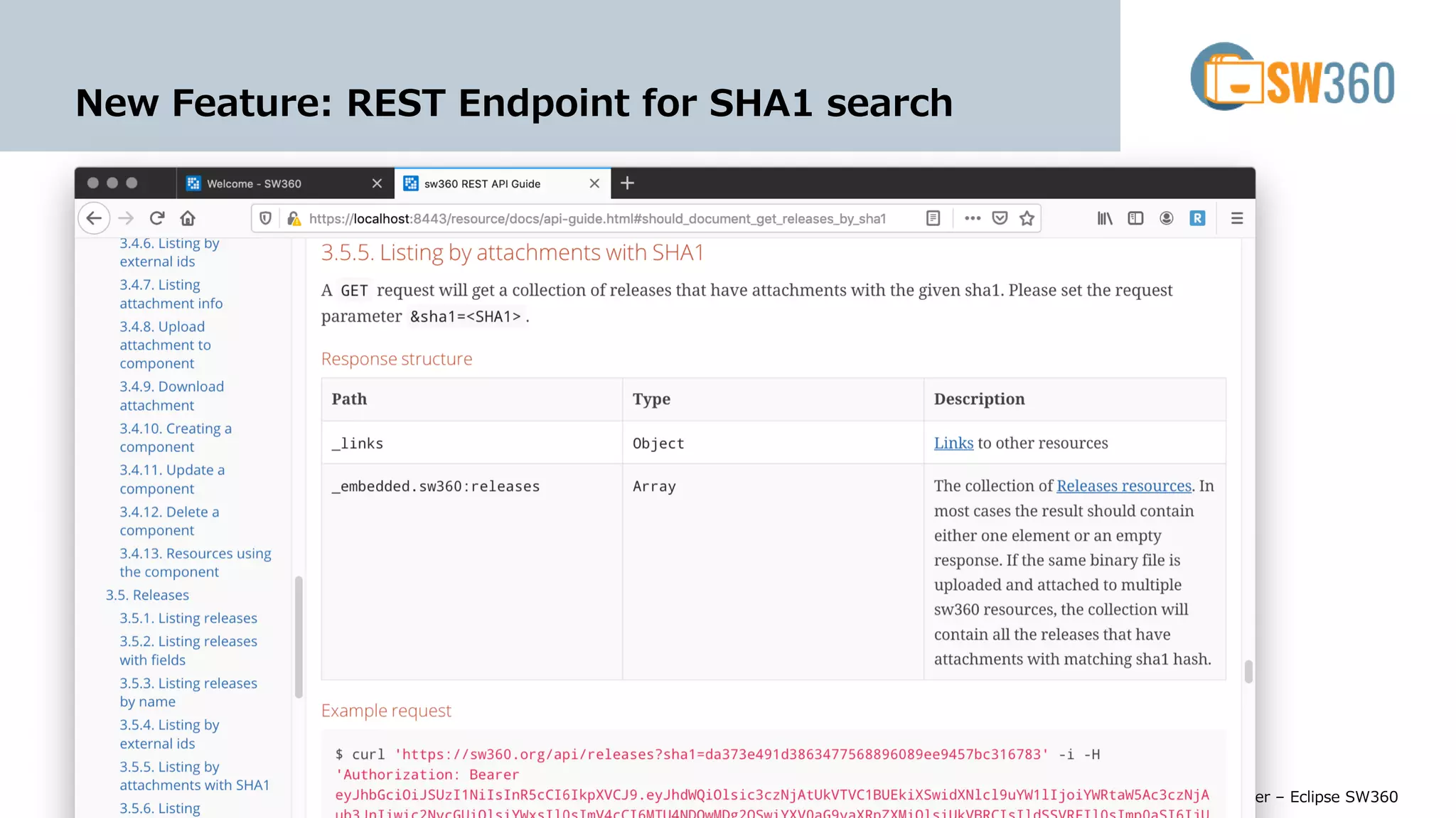Open the hamburger application menu
This screenshot has width=1456, height=818.
coord(1237,218)
